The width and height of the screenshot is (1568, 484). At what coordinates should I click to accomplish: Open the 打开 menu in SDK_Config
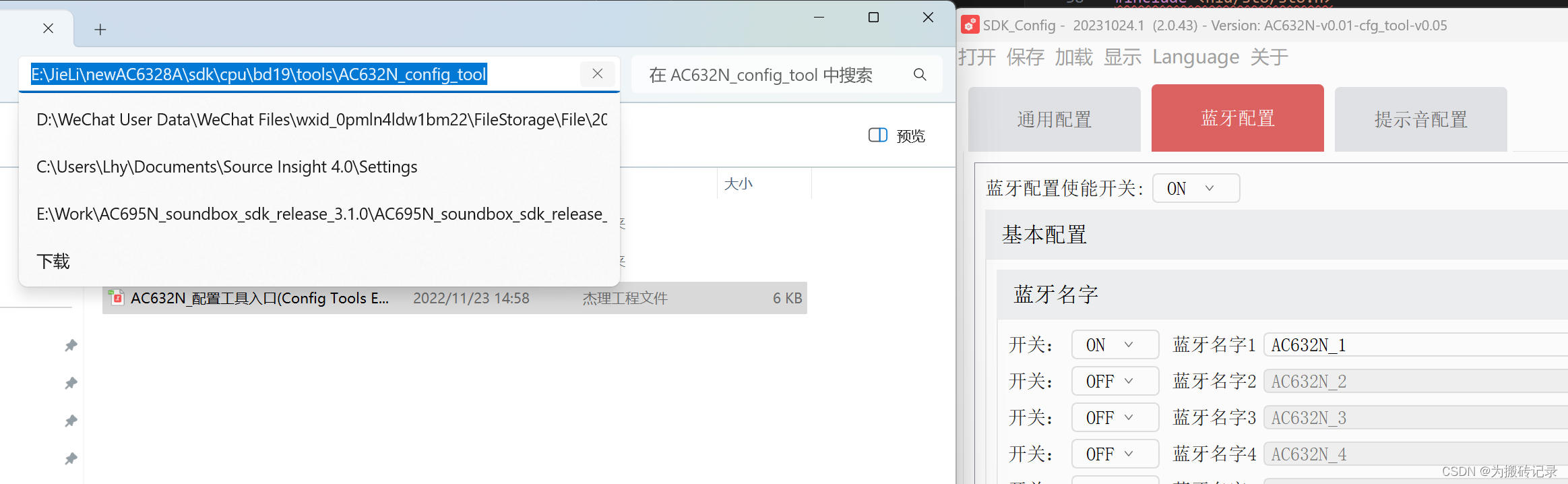(977, 57)
